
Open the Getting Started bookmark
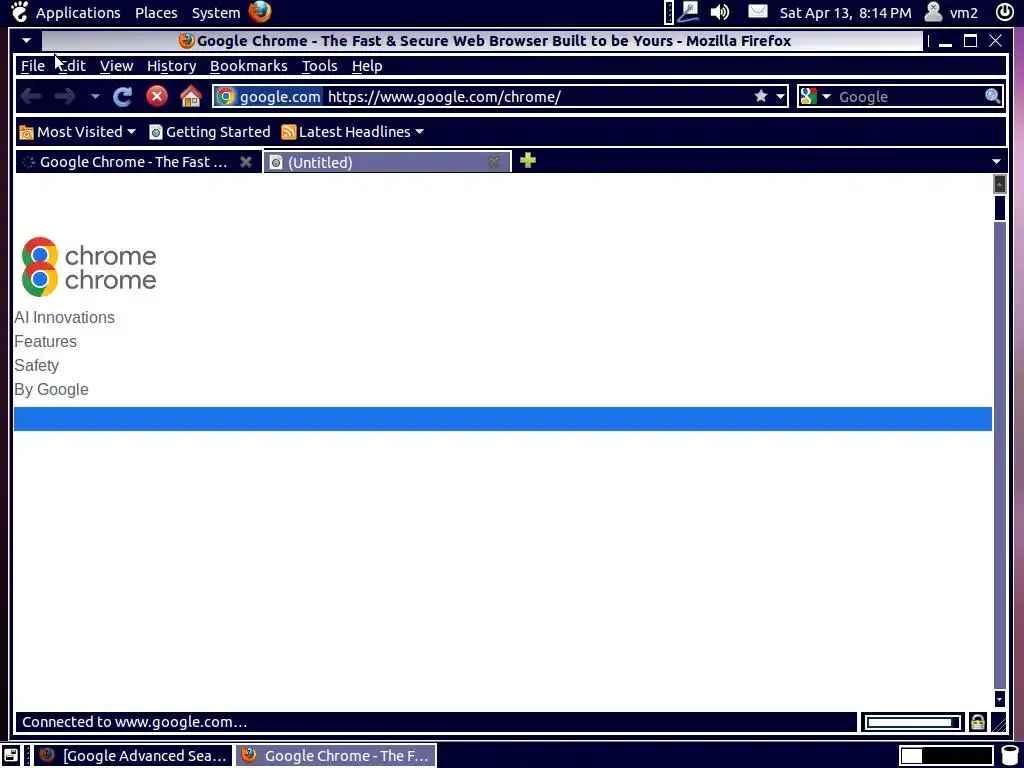point(210,132)
